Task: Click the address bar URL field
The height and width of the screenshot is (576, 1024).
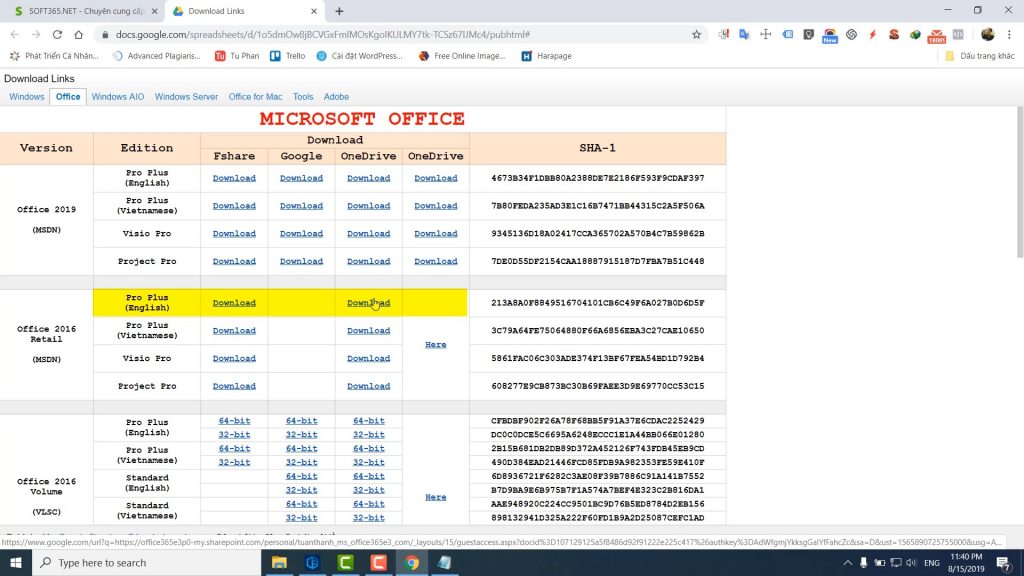Action: 392,35
